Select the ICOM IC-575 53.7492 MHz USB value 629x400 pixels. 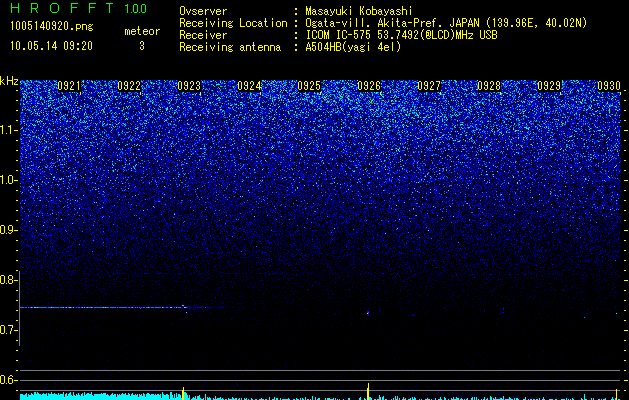coord(401,35)
